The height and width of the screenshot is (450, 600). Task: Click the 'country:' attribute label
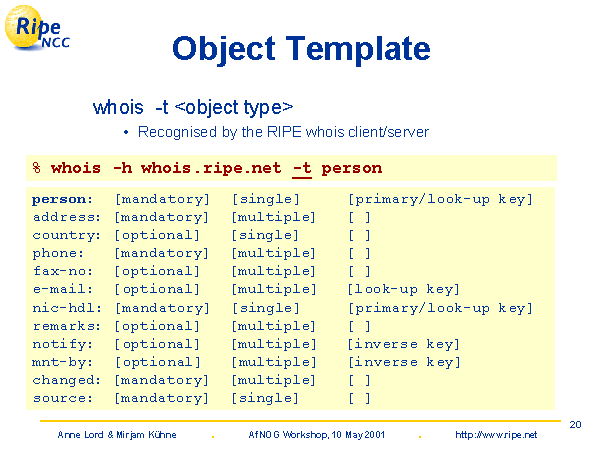66,235
